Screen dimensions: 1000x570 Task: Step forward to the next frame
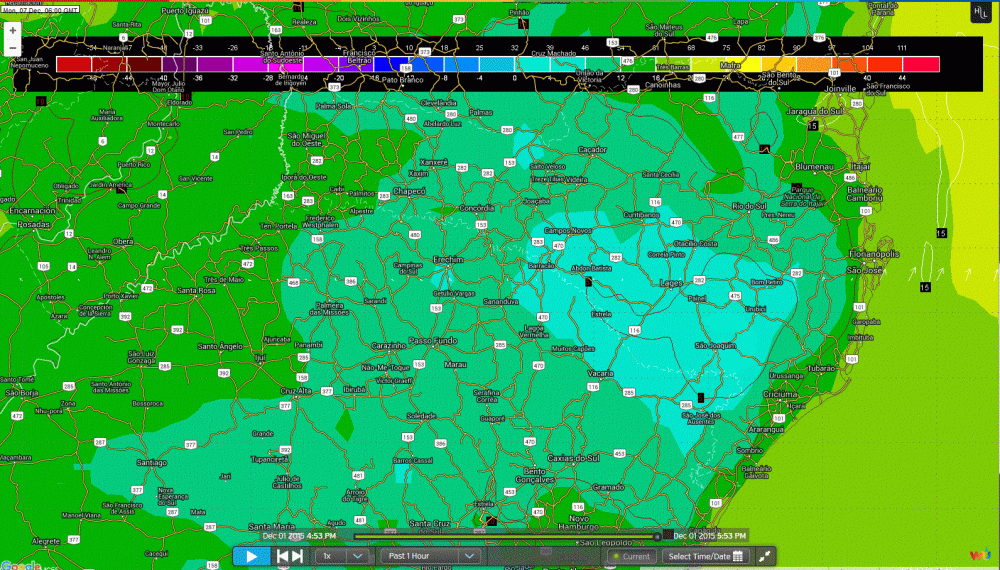click(x=297, y=556)
